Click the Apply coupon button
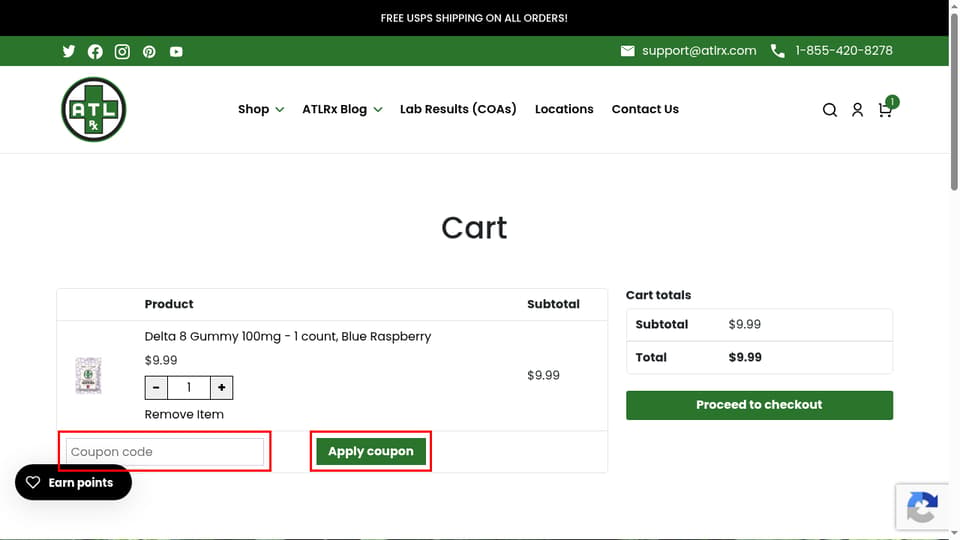 pos(371,451)
